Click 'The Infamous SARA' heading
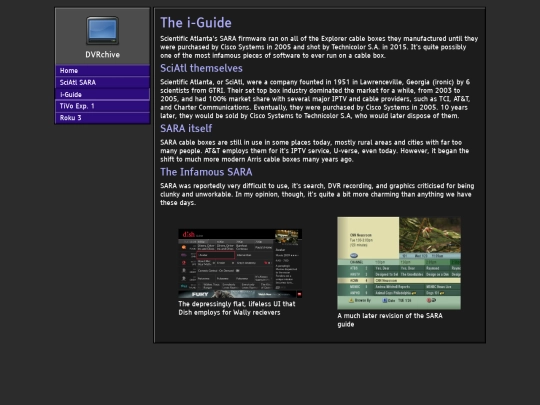 [x=206, y=172]
